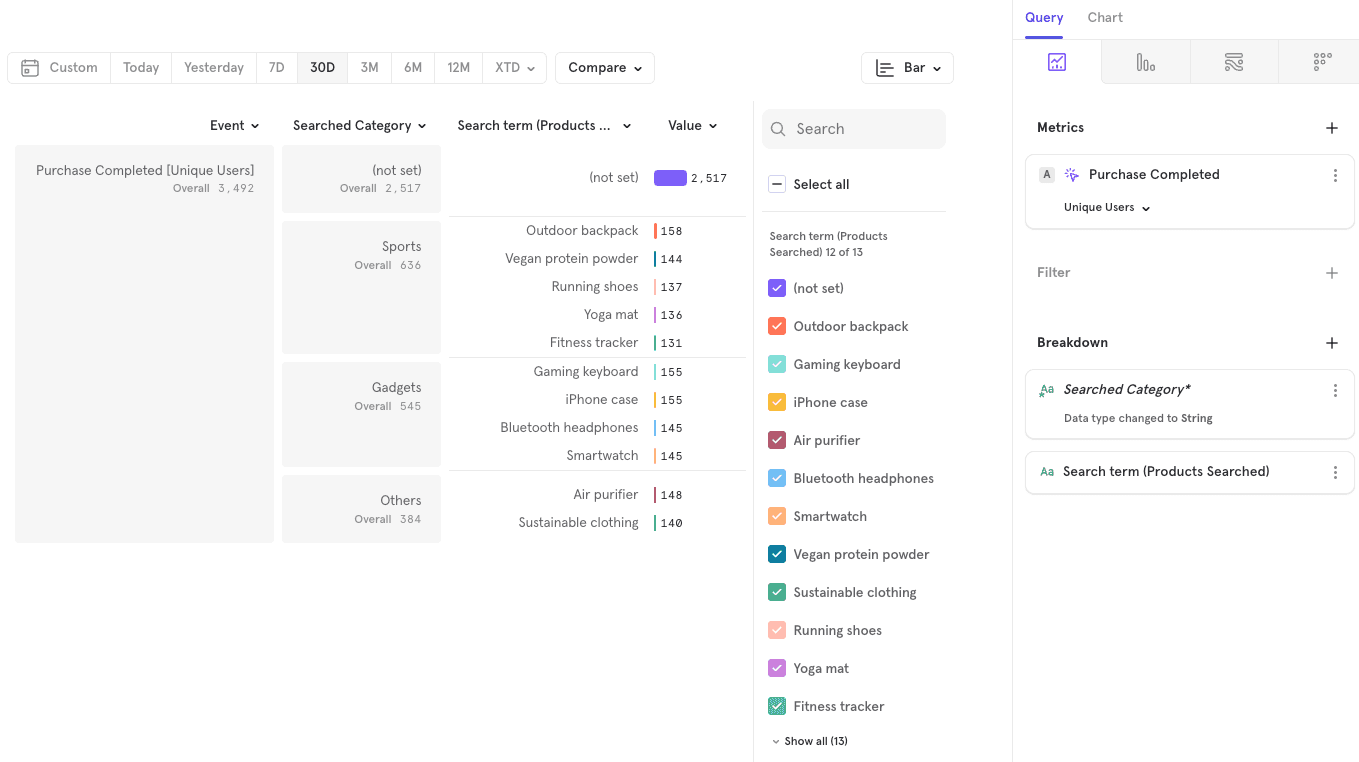1359x762 pixels.
Task: Open options menu for Purchase Completed metric
Action: [x=1336, y=174]
